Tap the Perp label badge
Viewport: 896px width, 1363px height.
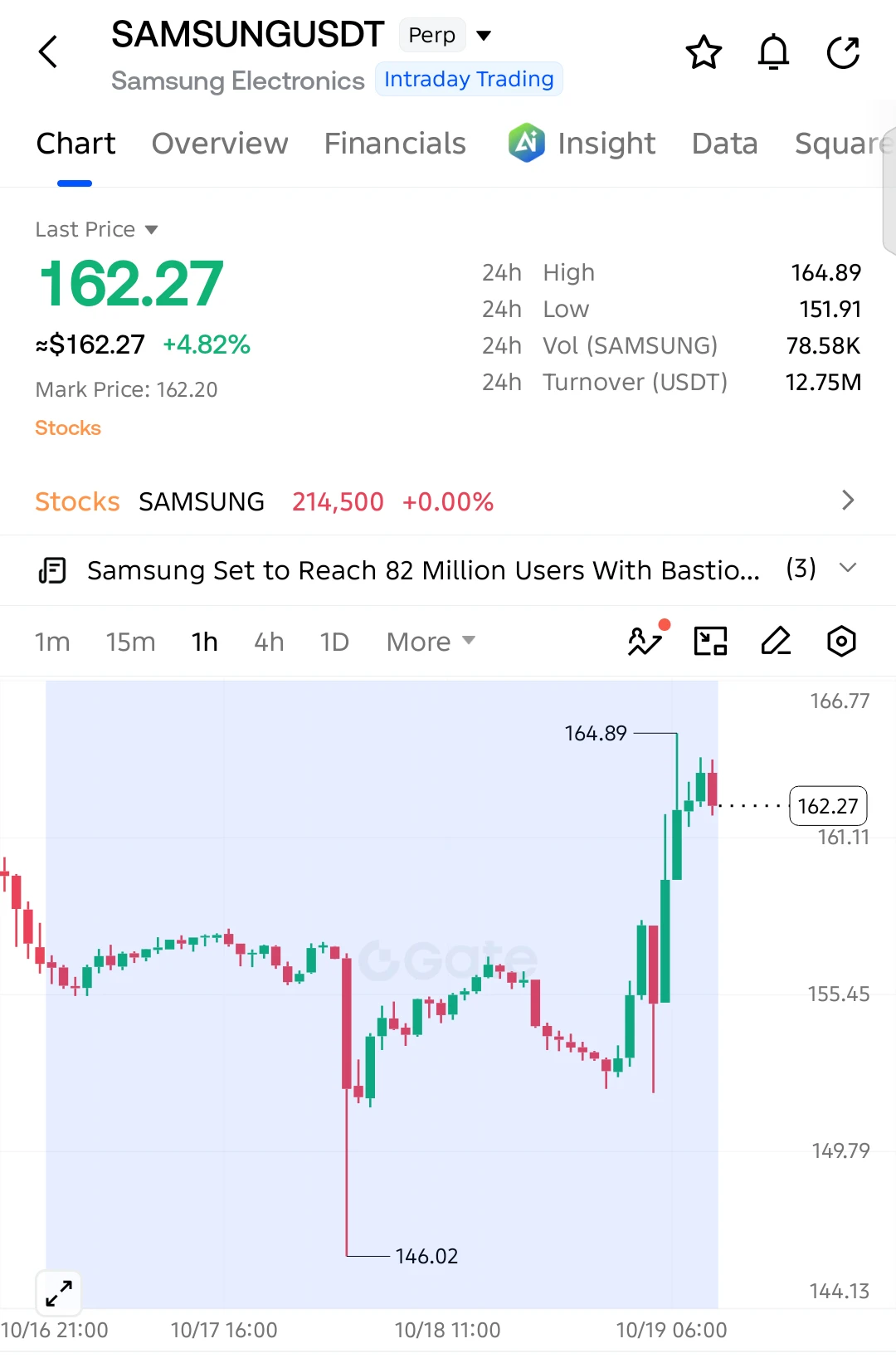coord(431,35)
